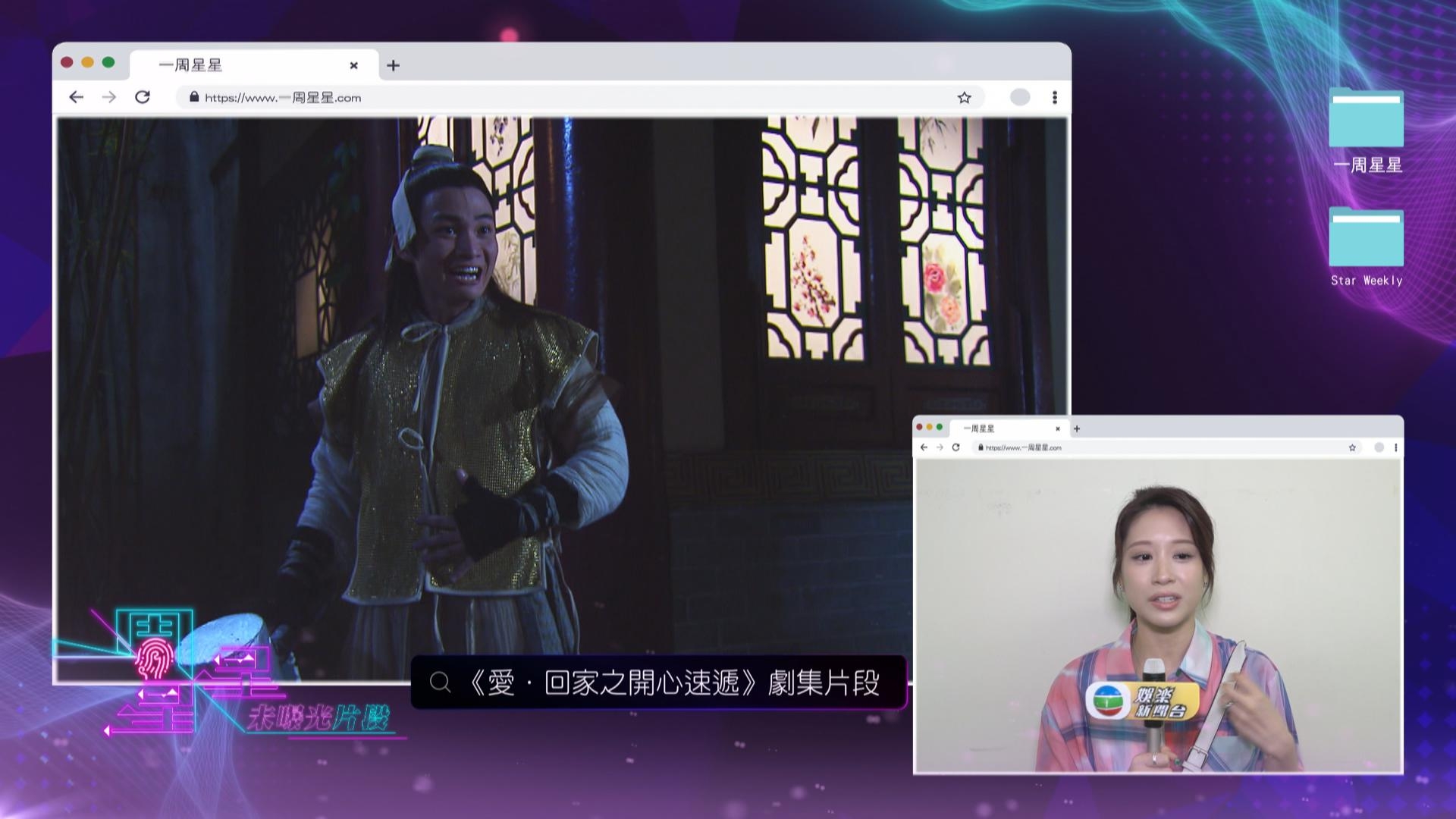Click the back arrow in the large browser window
This screenshot has height=819, width=1456.
76,97
